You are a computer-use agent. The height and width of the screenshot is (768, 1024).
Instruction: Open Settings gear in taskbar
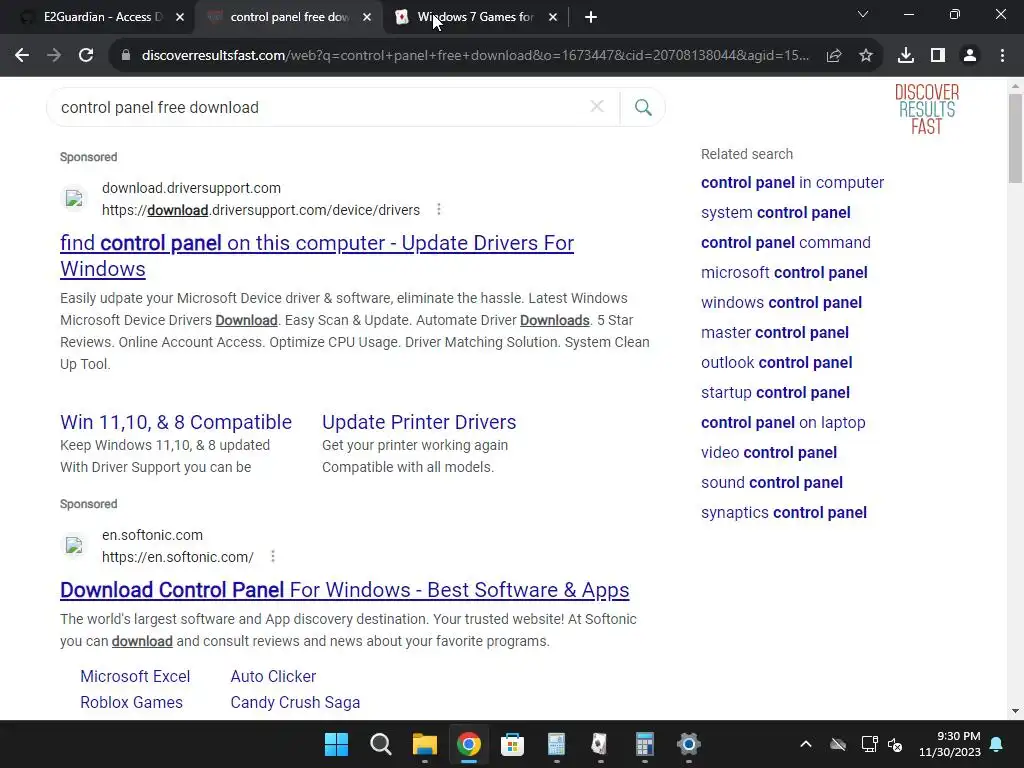(688, 744)
